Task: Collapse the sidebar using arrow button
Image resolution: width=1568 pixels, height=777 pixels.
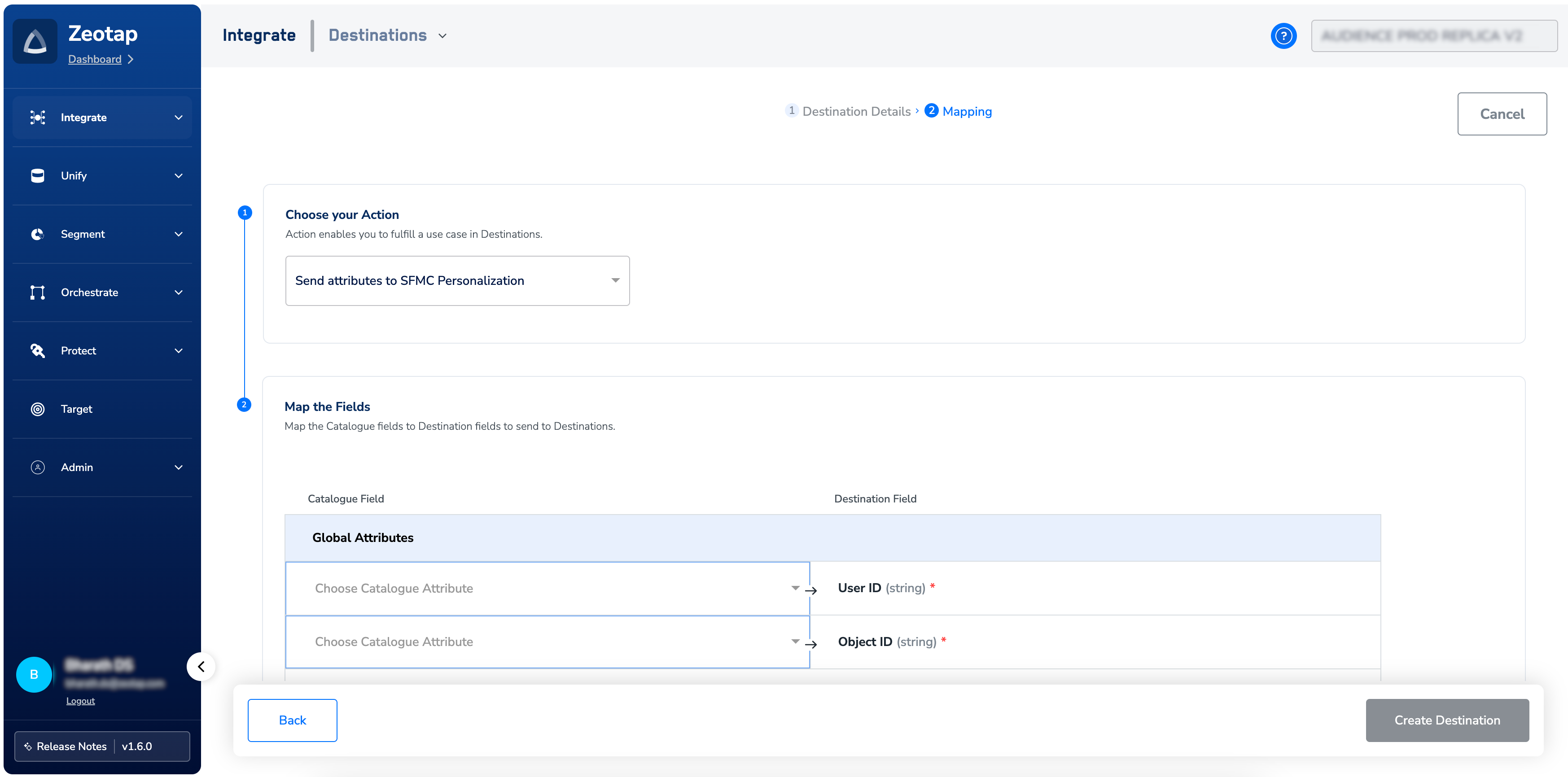Action: pyautogui.click(x=201, y=667)
